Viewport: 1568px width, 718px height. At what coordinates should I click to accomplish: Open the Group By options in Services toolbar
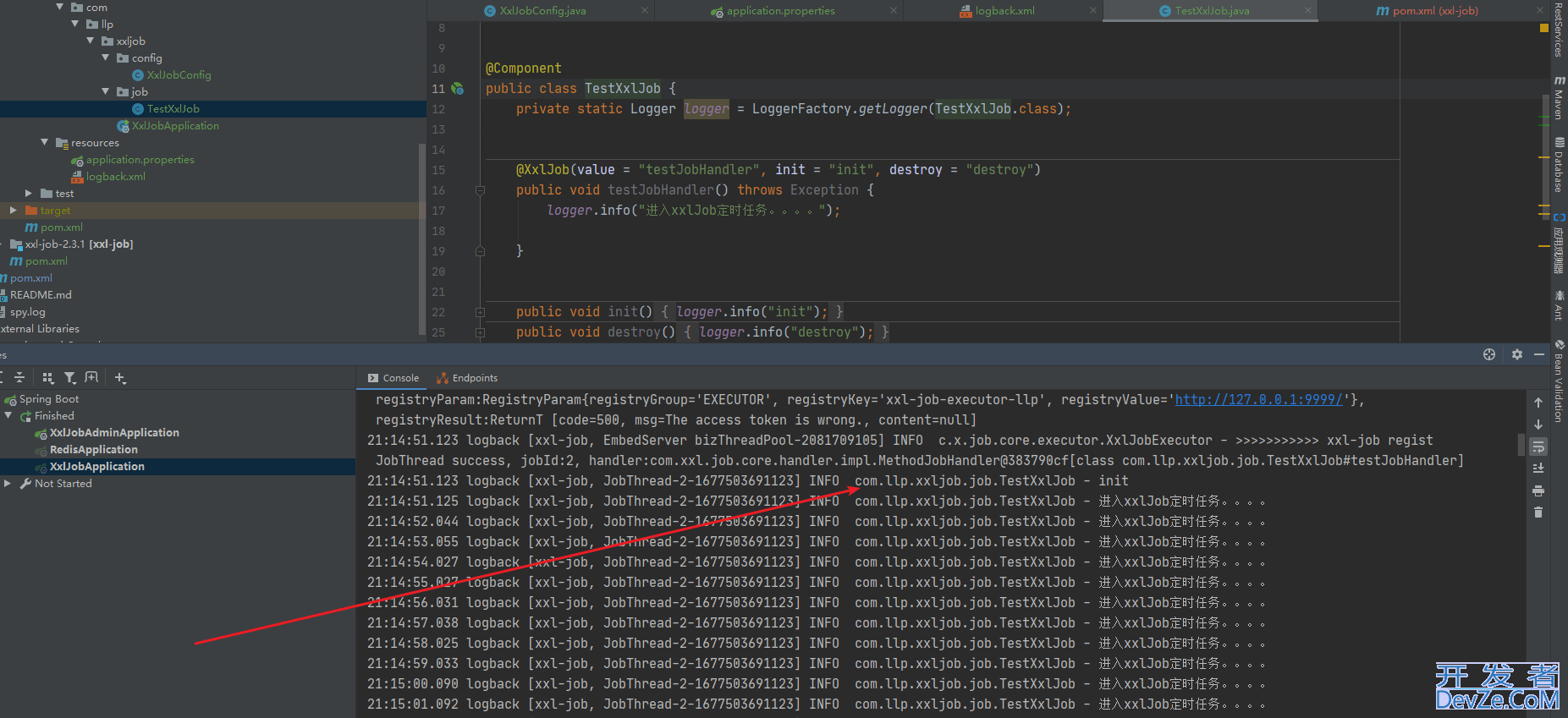[x=48, y=378]
